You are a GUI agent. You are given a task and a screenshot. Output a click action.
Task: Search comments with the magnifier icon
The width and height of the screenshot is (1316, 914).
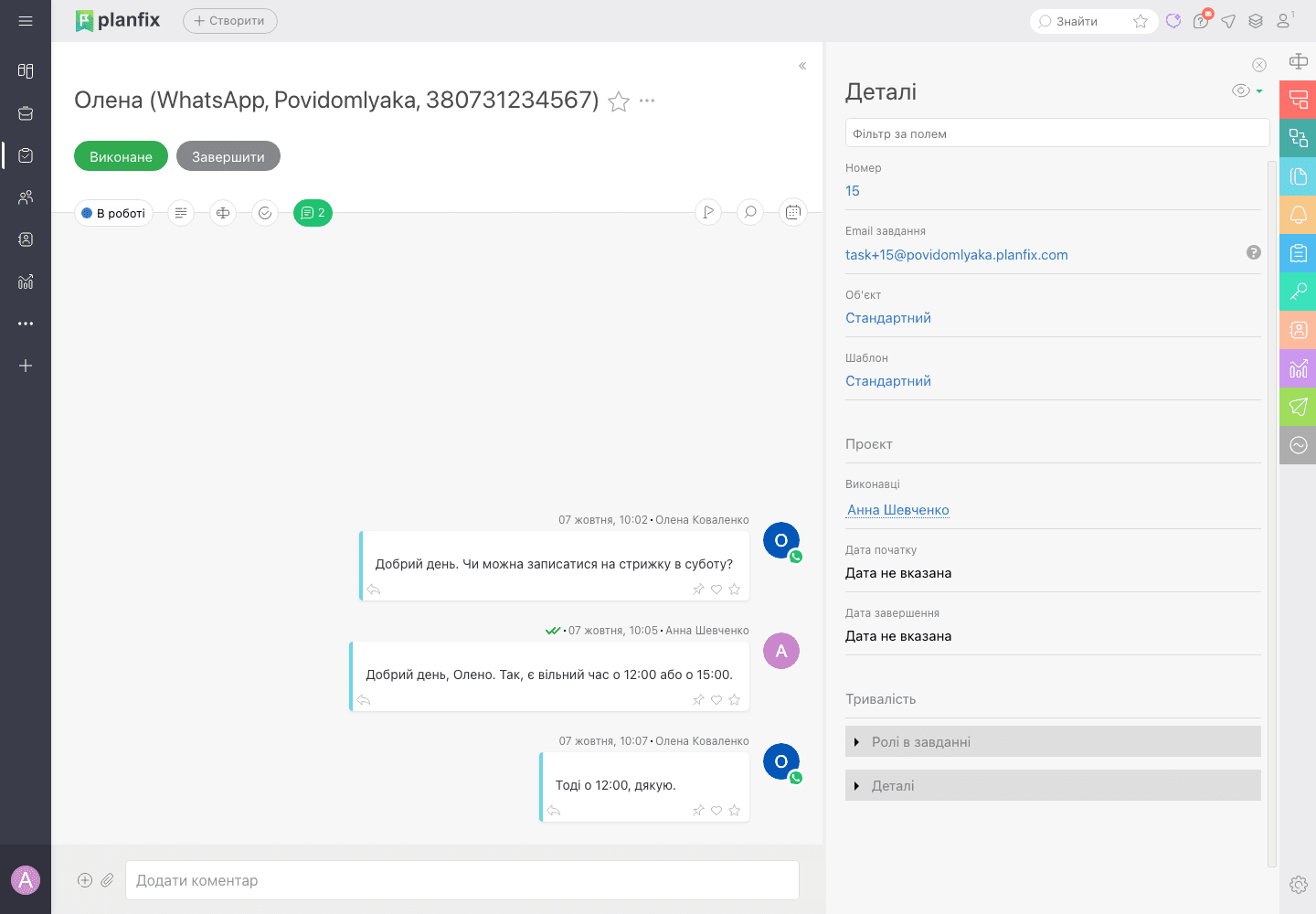pos(750,213)
